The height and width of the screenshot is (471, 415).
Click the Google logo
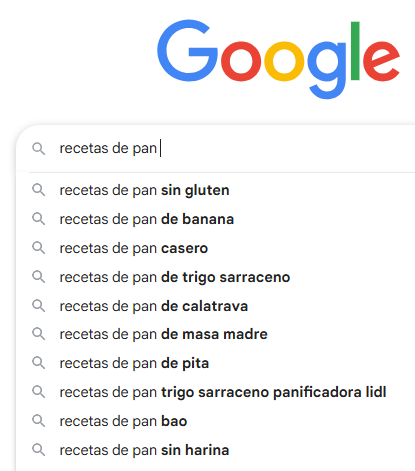[x=278, y=59]
